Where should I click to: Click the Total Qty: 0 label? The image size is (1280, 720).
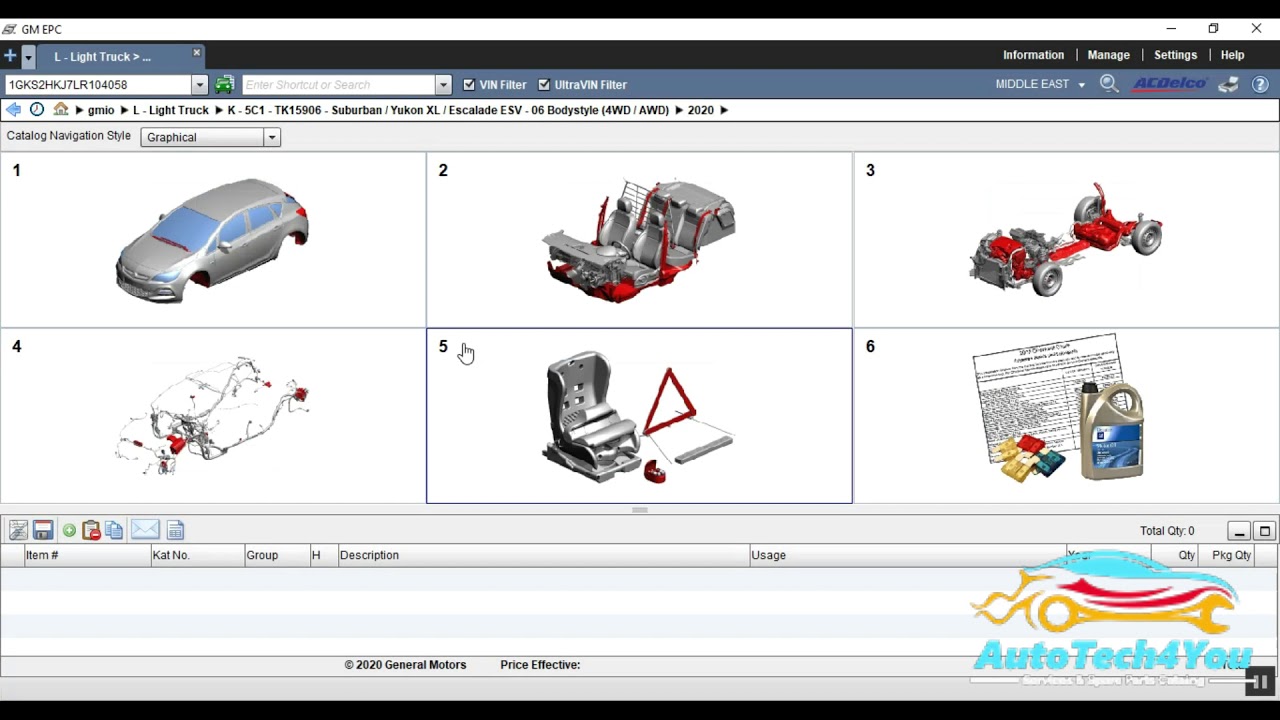pyautogui.click(x=1167, y=531)
